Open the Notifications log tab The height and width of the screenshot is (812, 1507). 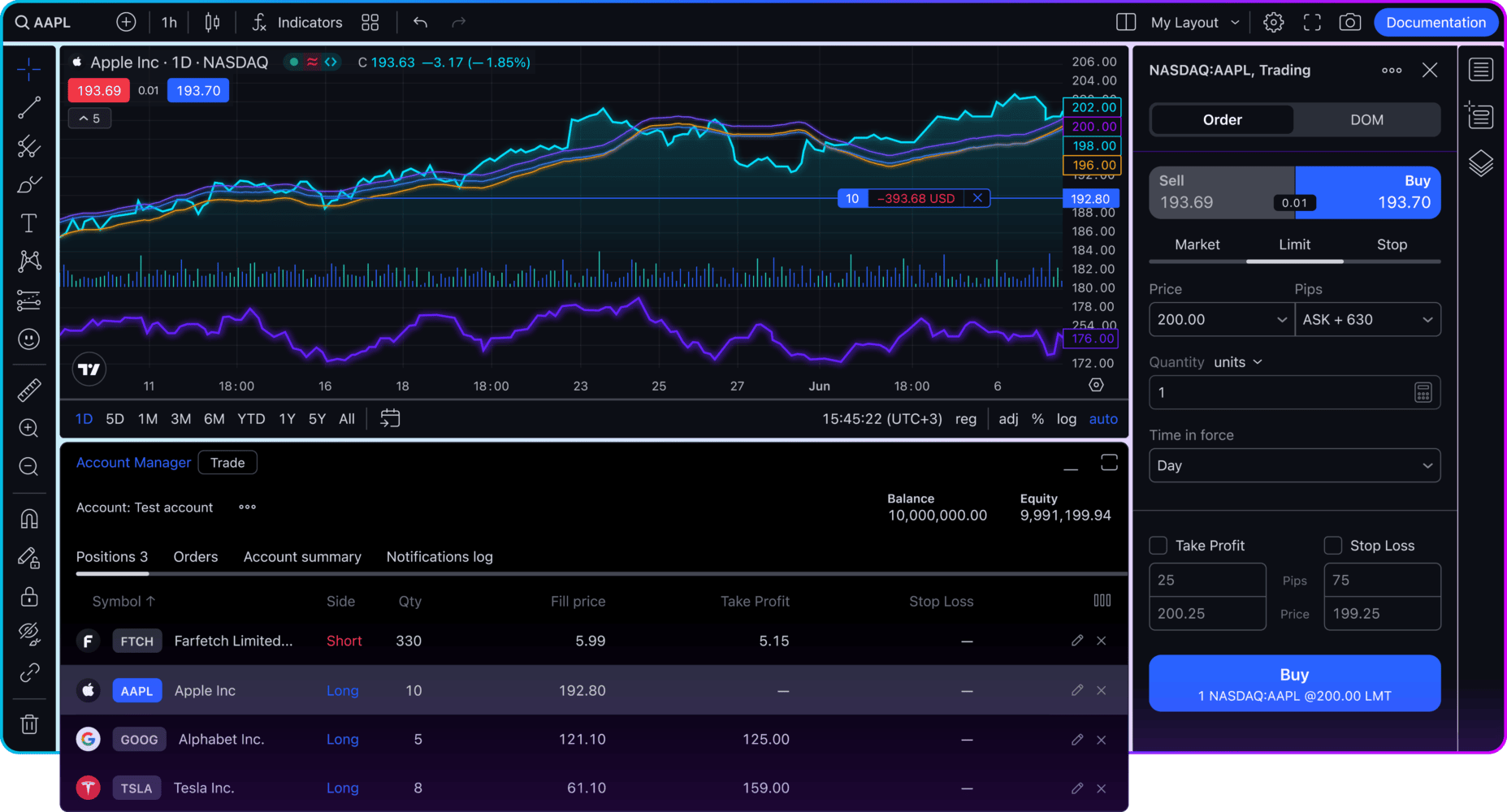point(440,557)
